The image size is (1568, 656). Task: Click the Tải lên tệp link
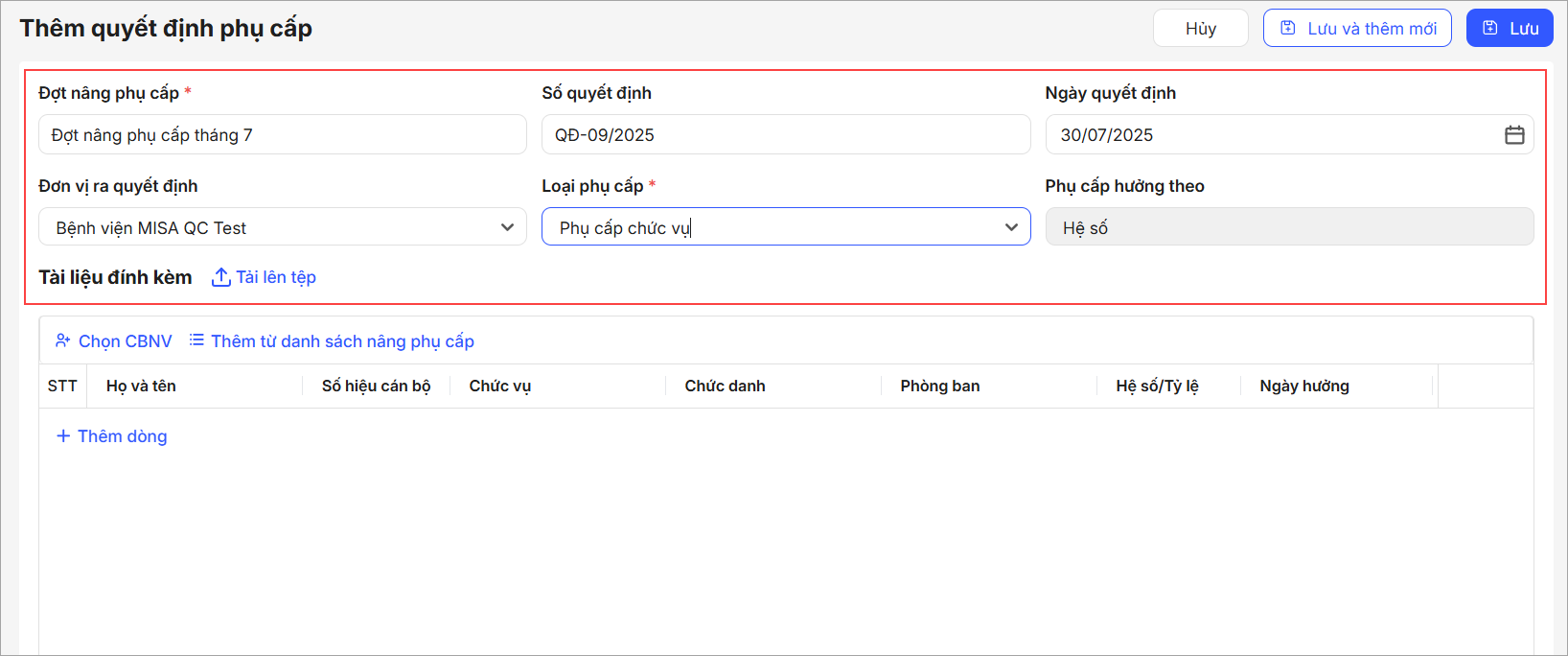(276, 277)
